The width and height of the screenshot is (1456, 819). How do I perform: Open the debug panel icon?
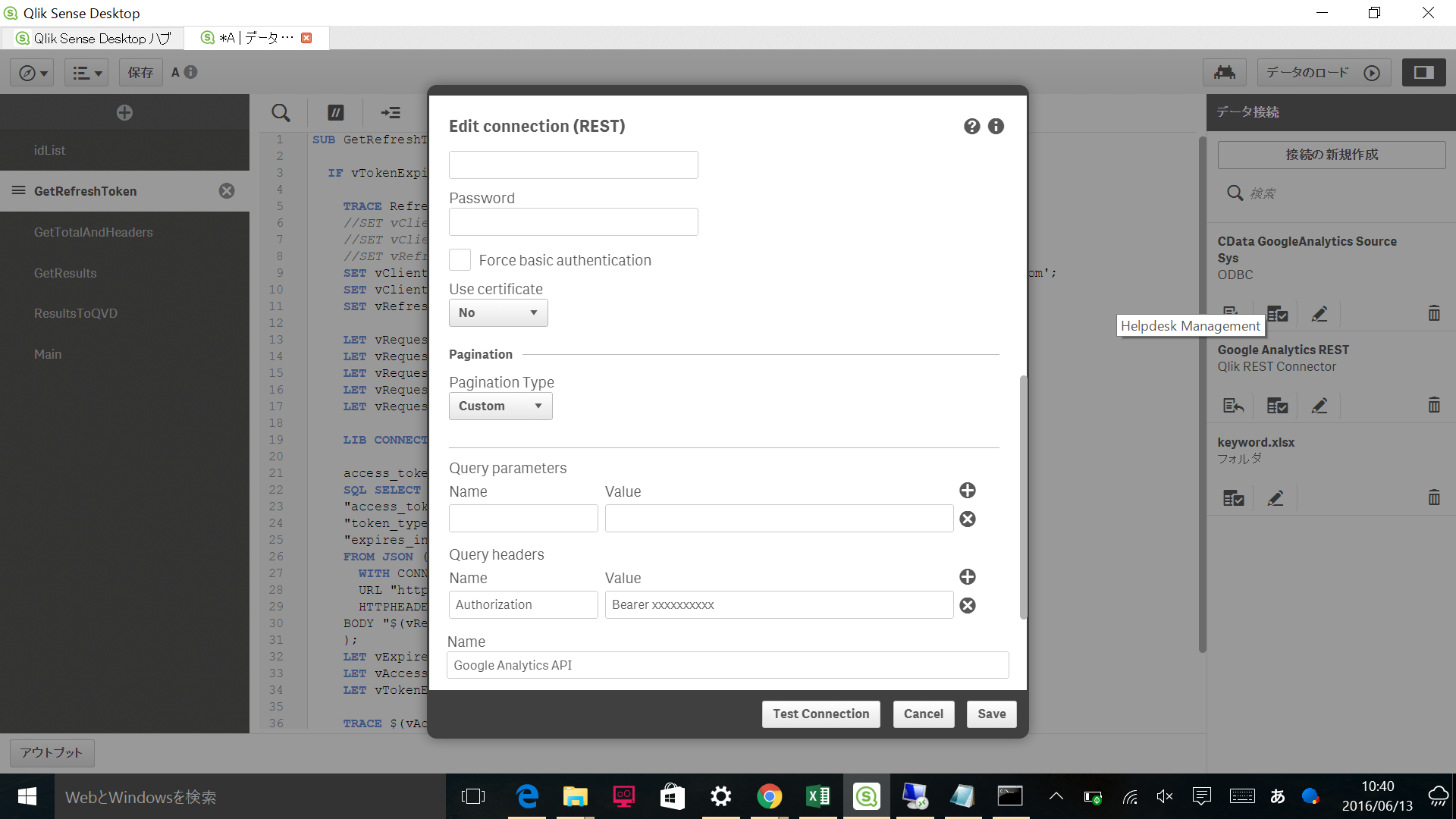[1224, 73]
